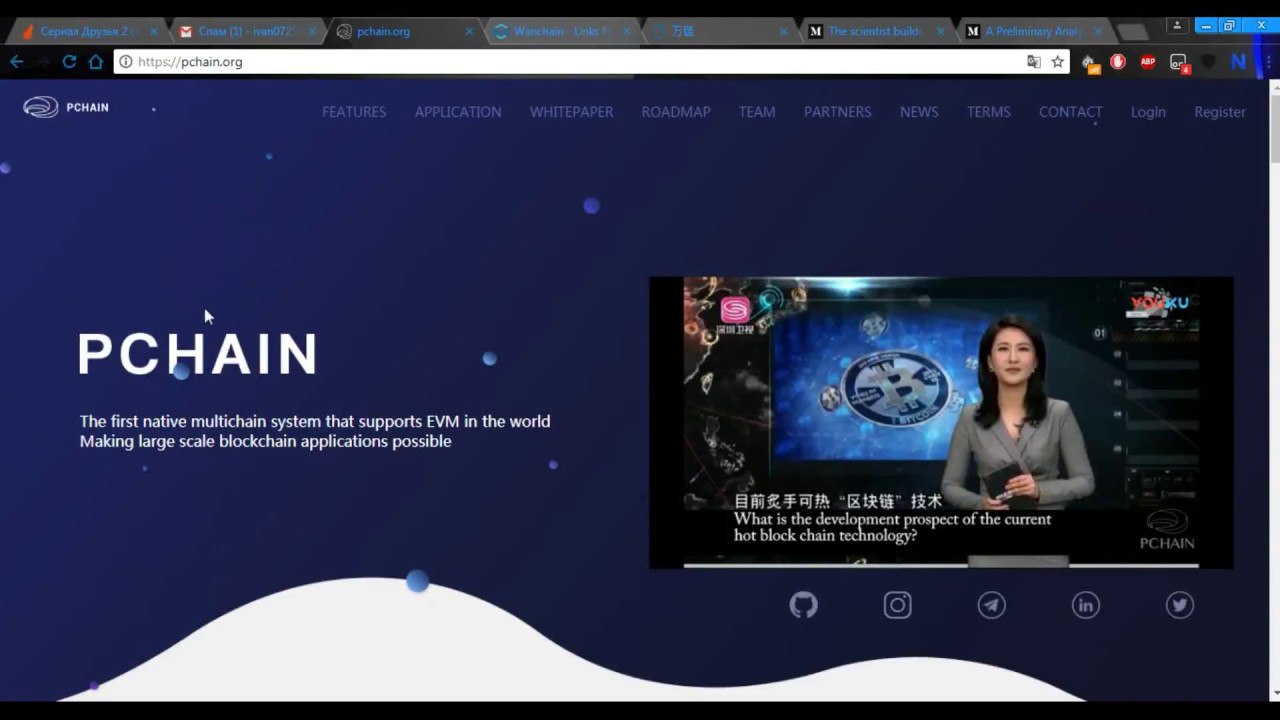Click the Register link
Image resolution: width=1280 pixels, height=720 pixels.
pyautogui.click(x=1220, y=112)
